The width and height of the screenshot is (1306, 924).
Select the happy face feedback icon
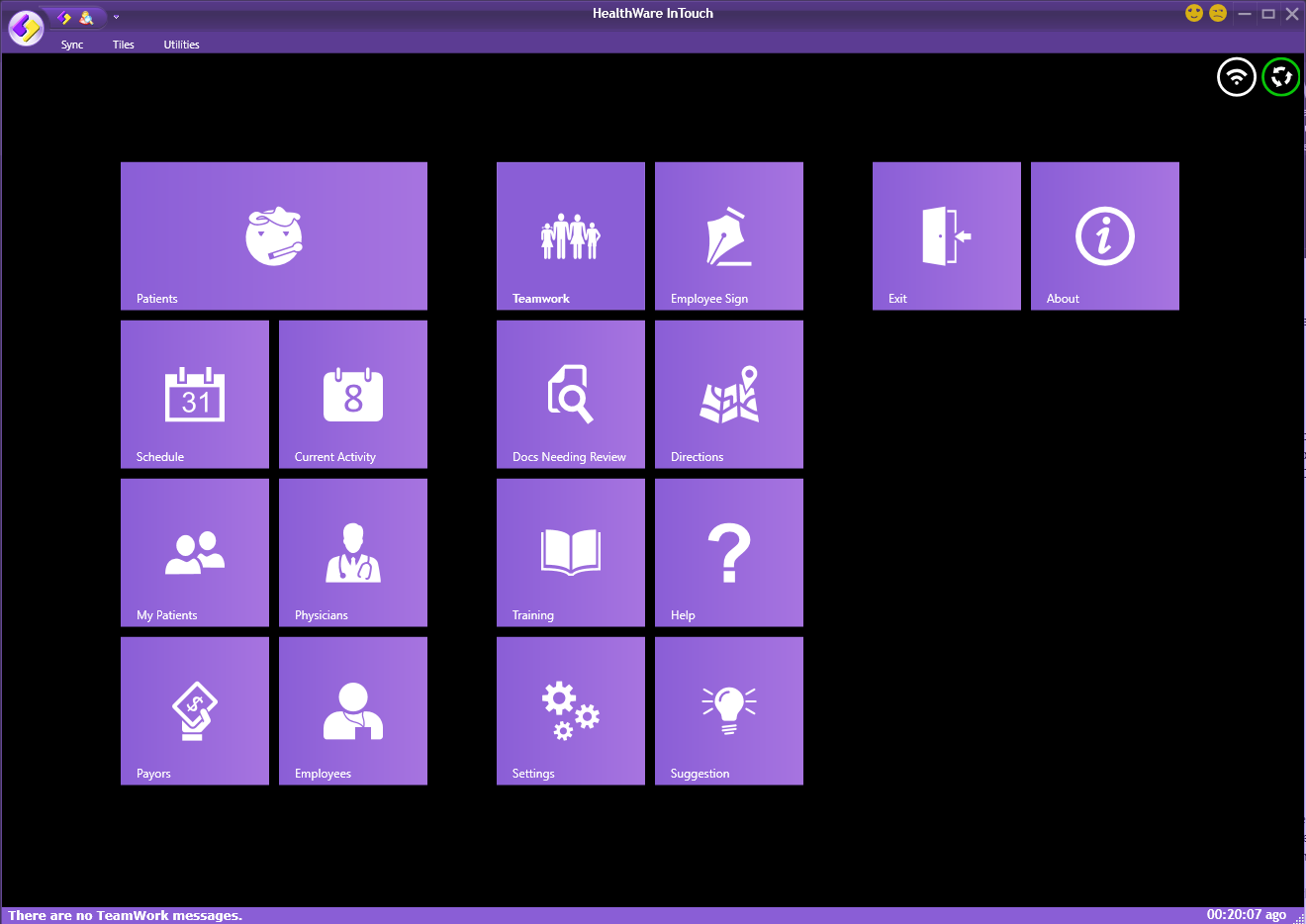(x=1193, y=13)
